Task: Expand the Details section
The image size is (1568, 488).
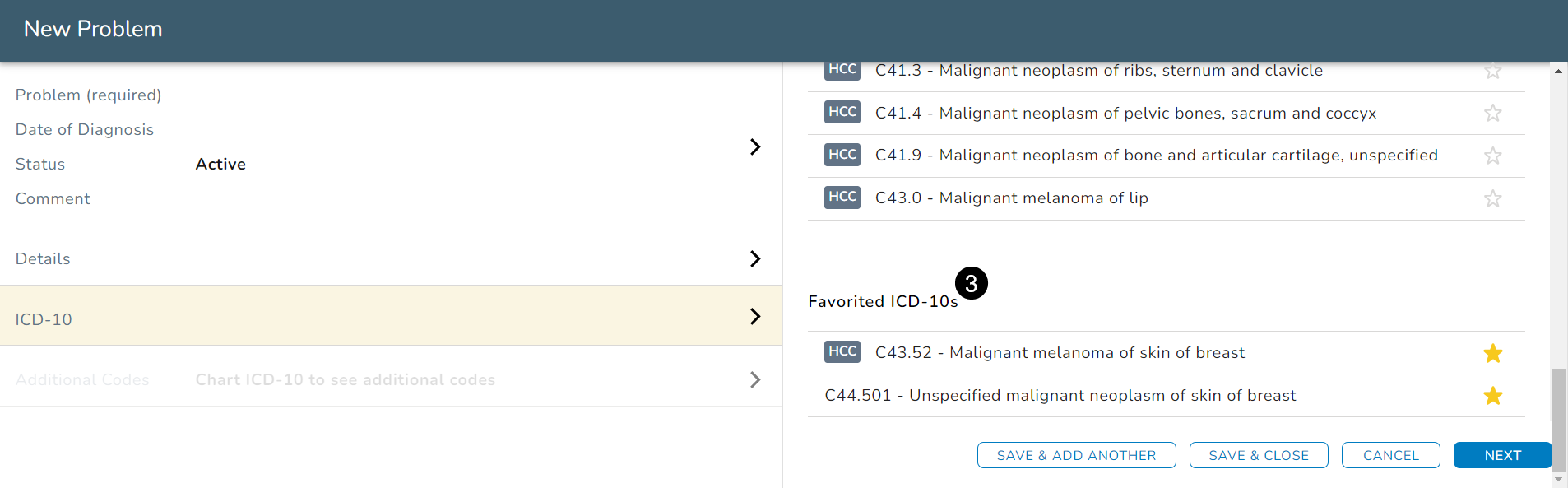Action: [x=754, y=258]
